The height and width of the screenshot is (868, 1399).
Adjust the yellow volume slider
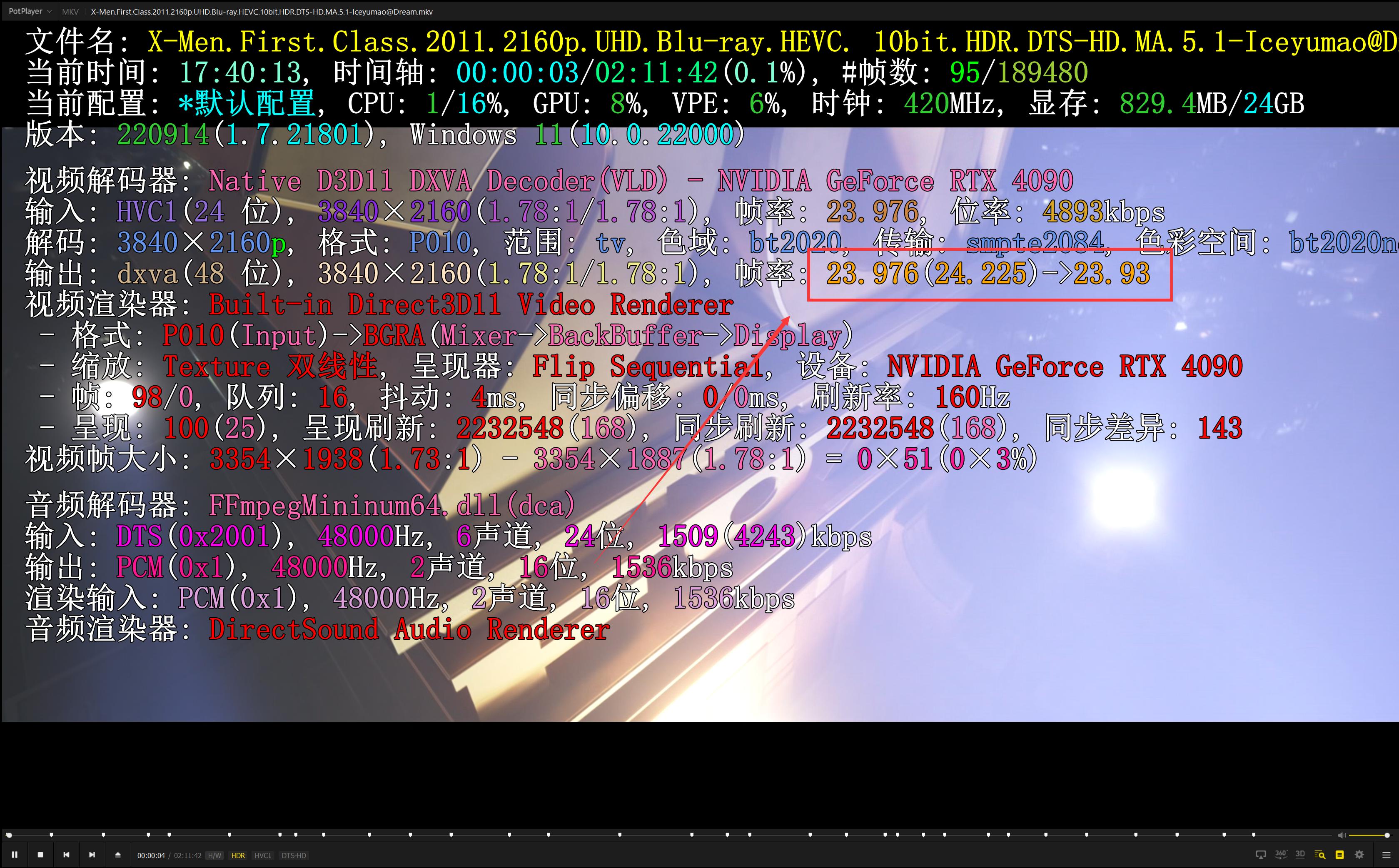(x=1369, y=835)
